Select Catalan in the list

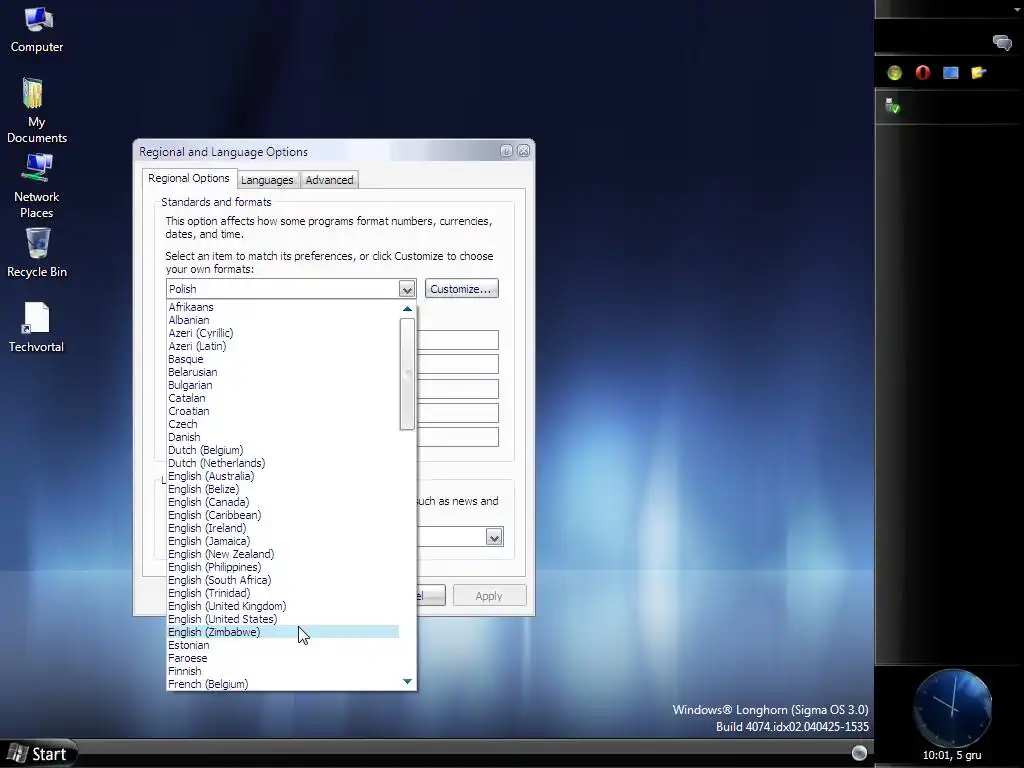tap(283, 398)
